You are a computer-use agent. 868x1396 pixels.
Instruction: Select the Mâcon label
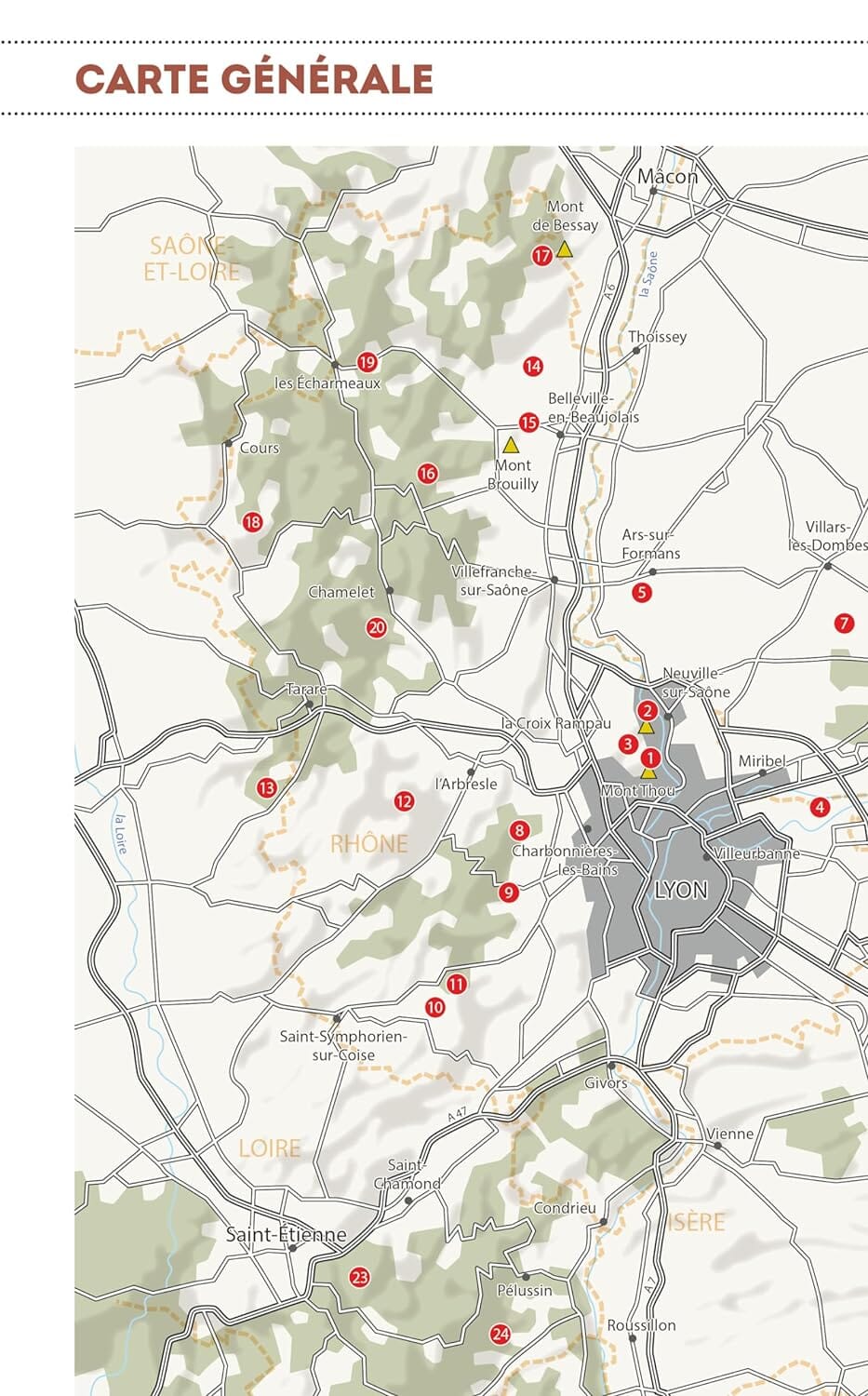click(671, 176)
